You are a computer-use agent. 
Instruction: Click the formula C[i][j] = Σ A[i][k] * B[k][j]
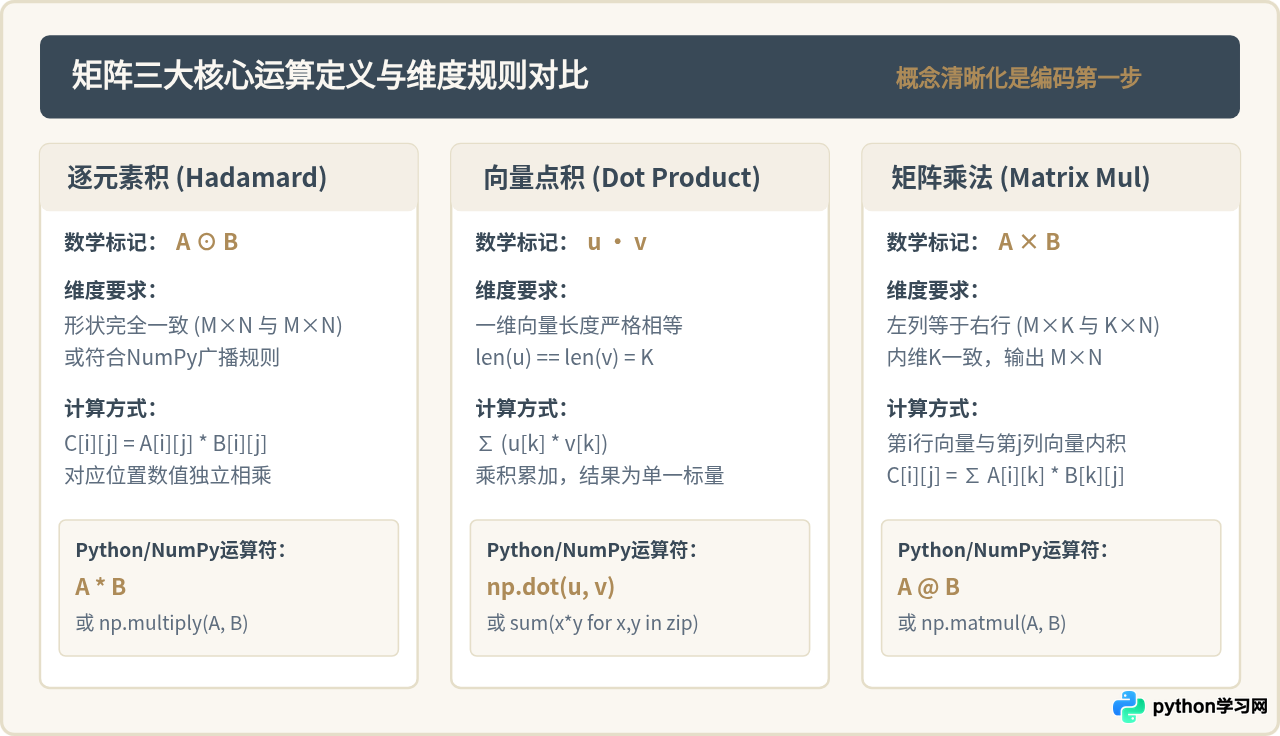[1005, 475]
